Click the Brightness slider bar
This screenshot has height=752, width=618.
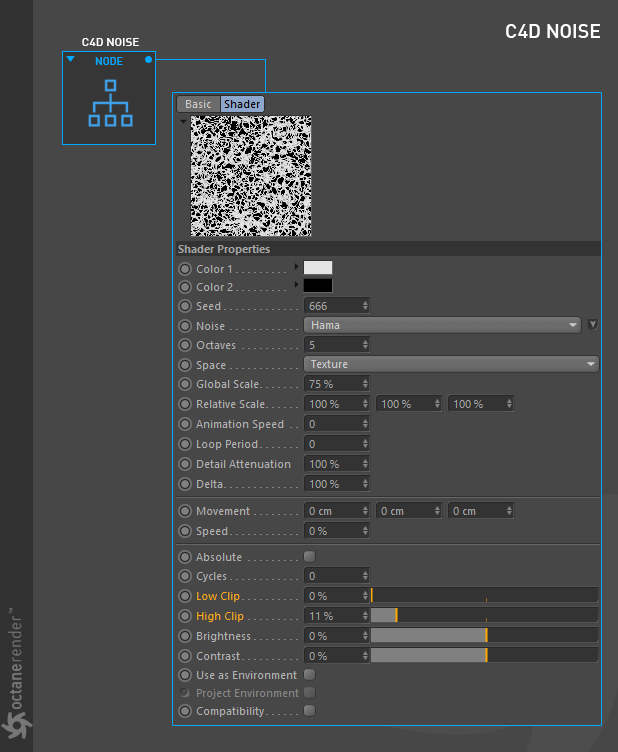(485, 635)
